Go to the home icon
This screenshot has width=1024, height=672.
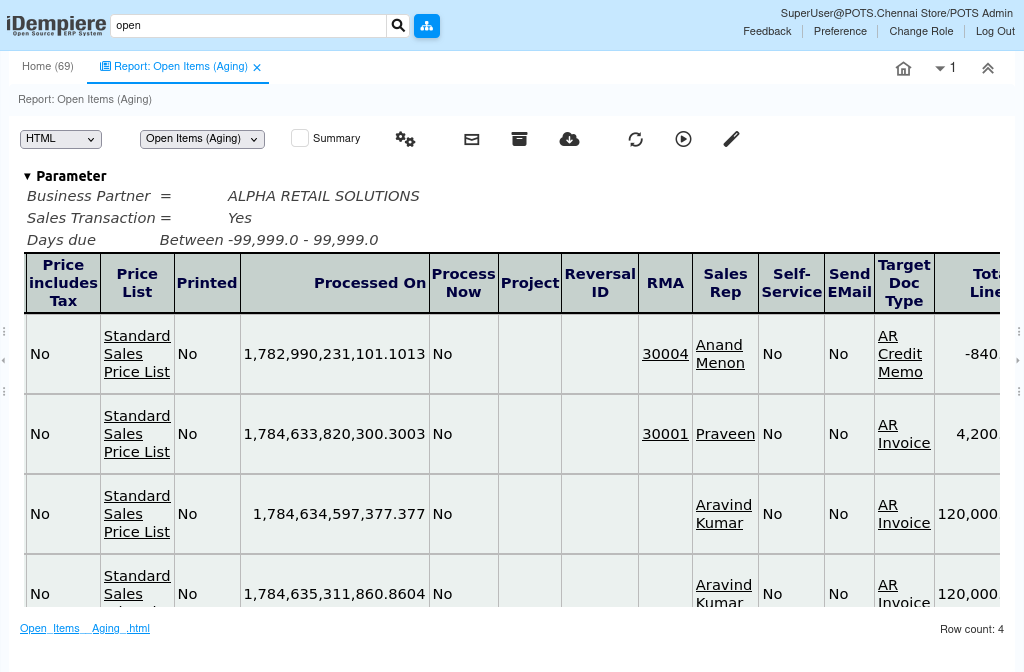pos(903,68)
